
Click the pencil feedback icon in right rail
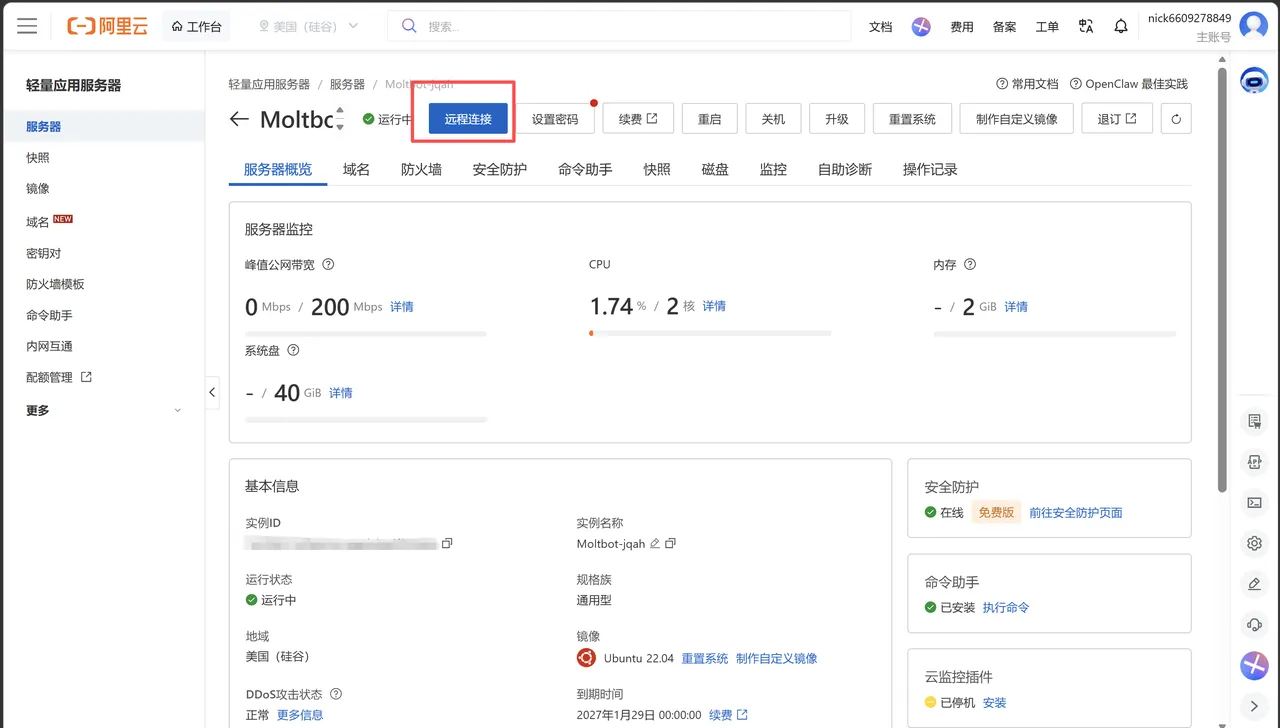(x=1254, y=584)
